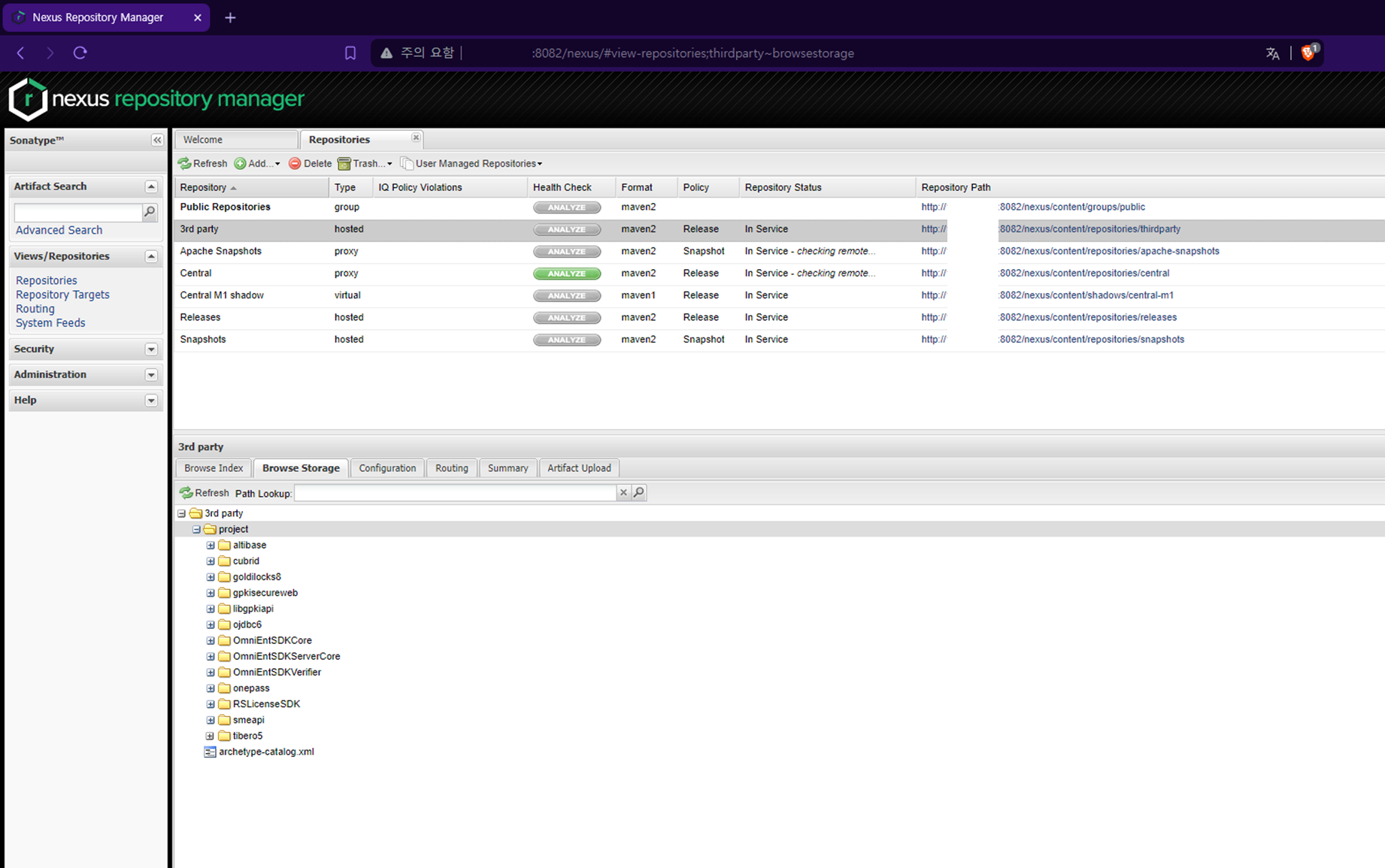The image size is (1385, 868).
Task: Open the Repository Targets link
Action: click(x=62, y=295)
